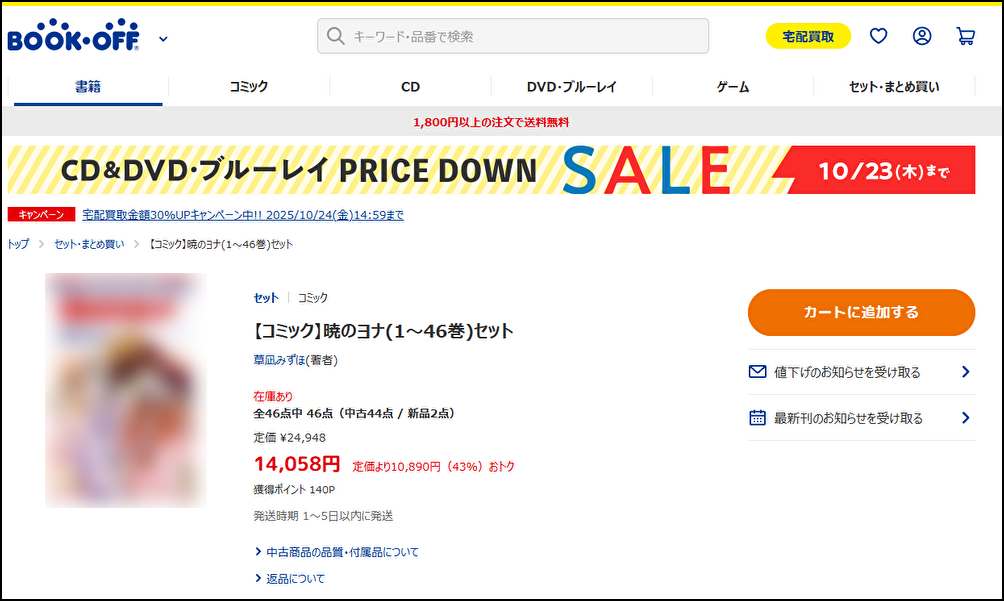Expand the 返品について section

294,578
